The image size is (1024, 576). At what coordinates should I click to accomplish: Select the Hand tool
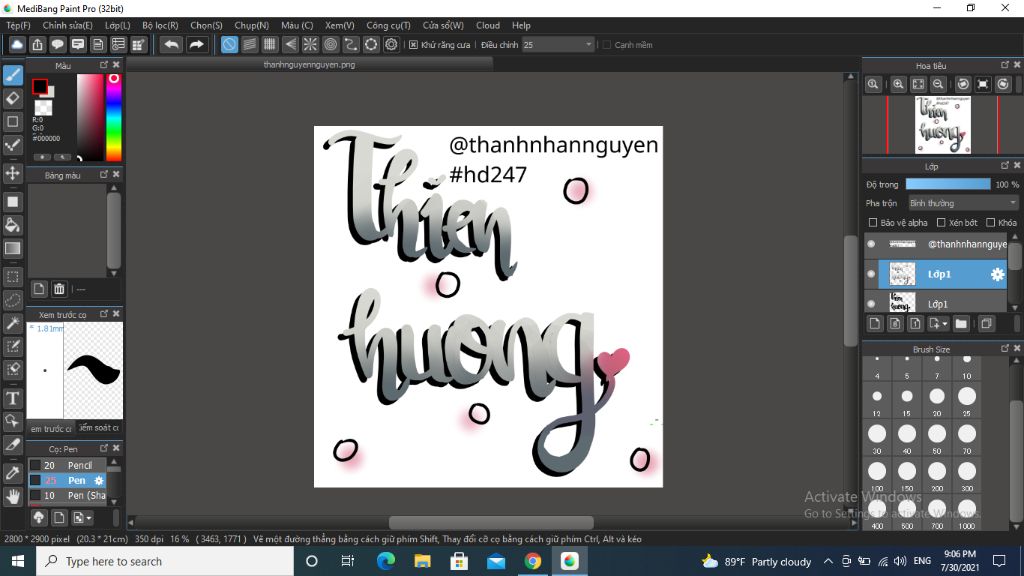tap(13, 496)
